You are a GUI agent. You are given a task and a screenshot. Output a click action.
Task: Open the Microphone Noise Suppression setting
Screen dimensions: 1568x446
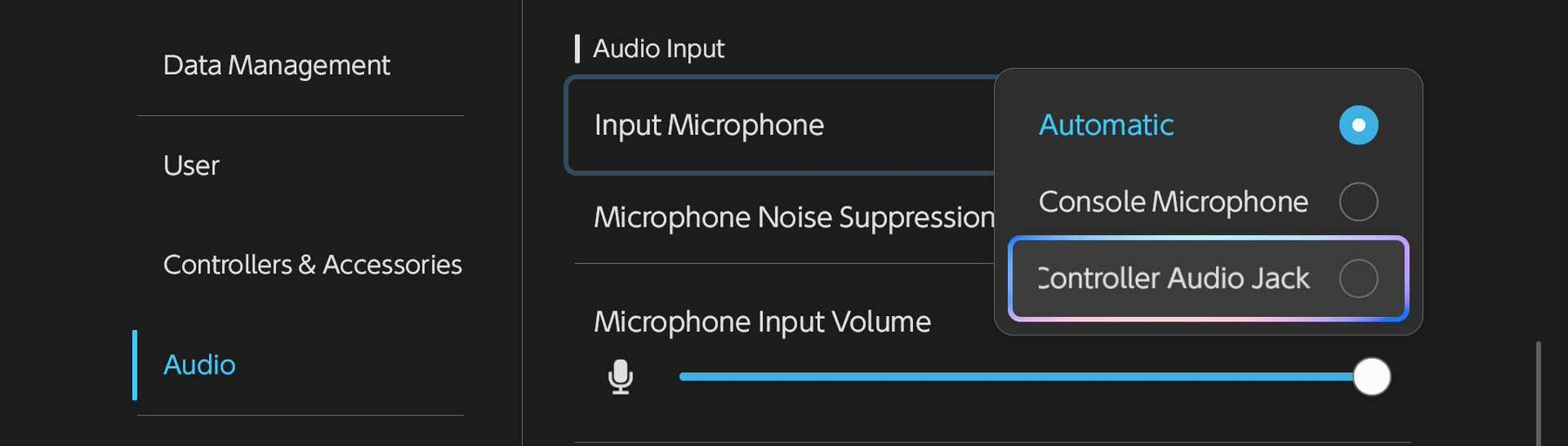[x=794, y=217]
